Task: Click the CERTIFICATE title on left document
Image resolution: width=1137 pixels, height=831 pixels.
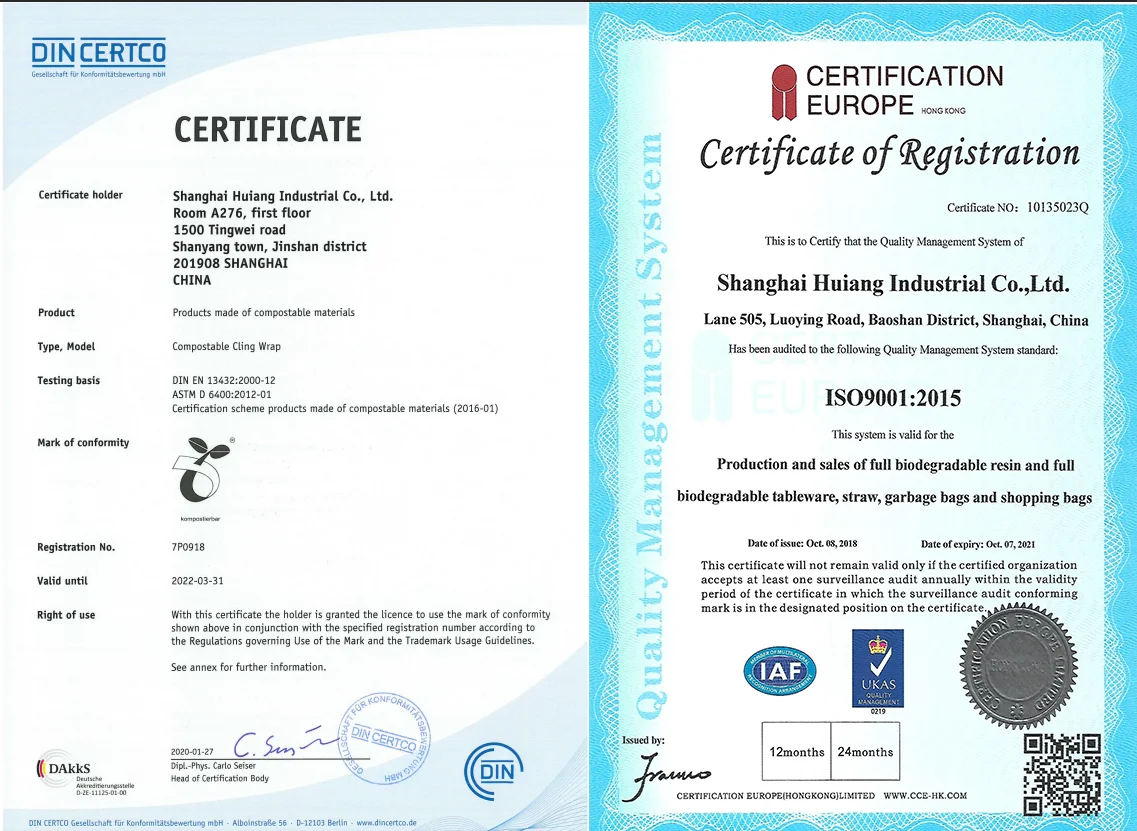Action: (x=268, y=129)
